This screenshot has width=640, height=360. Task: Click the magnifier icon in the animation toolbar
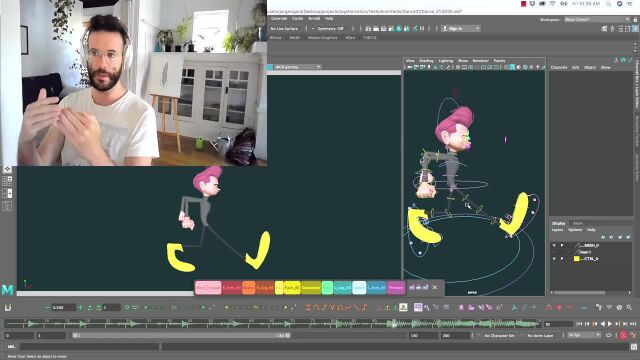(x=629, y=307)
